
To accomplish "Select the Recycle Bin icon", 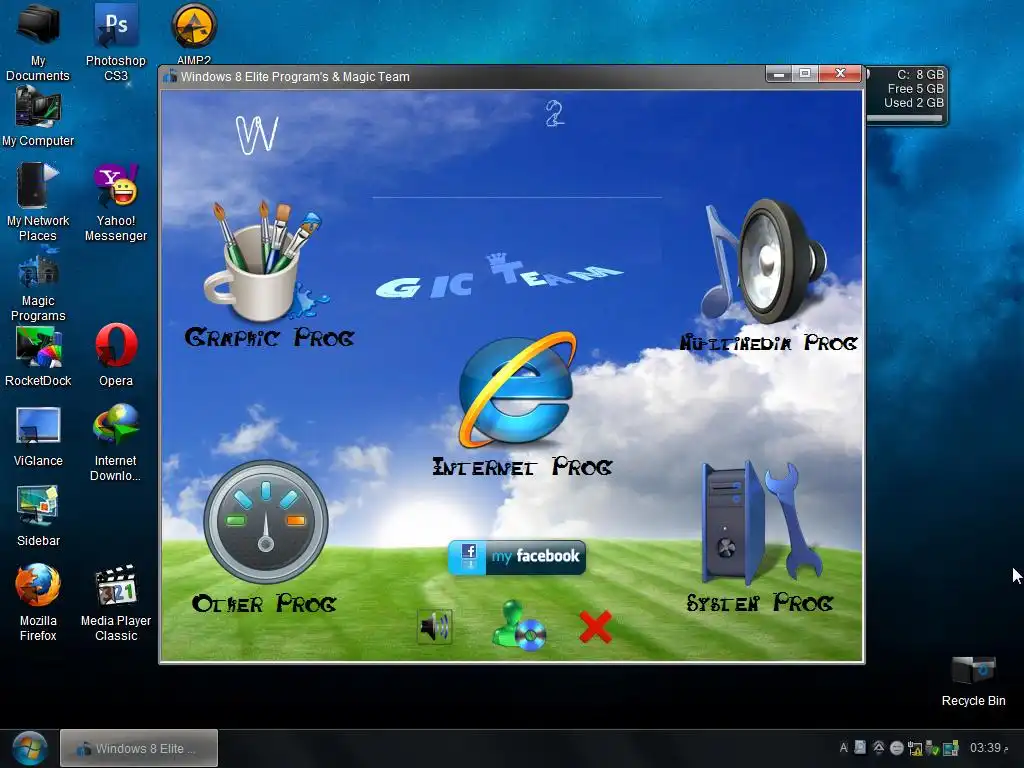I will tap(973, 680).
